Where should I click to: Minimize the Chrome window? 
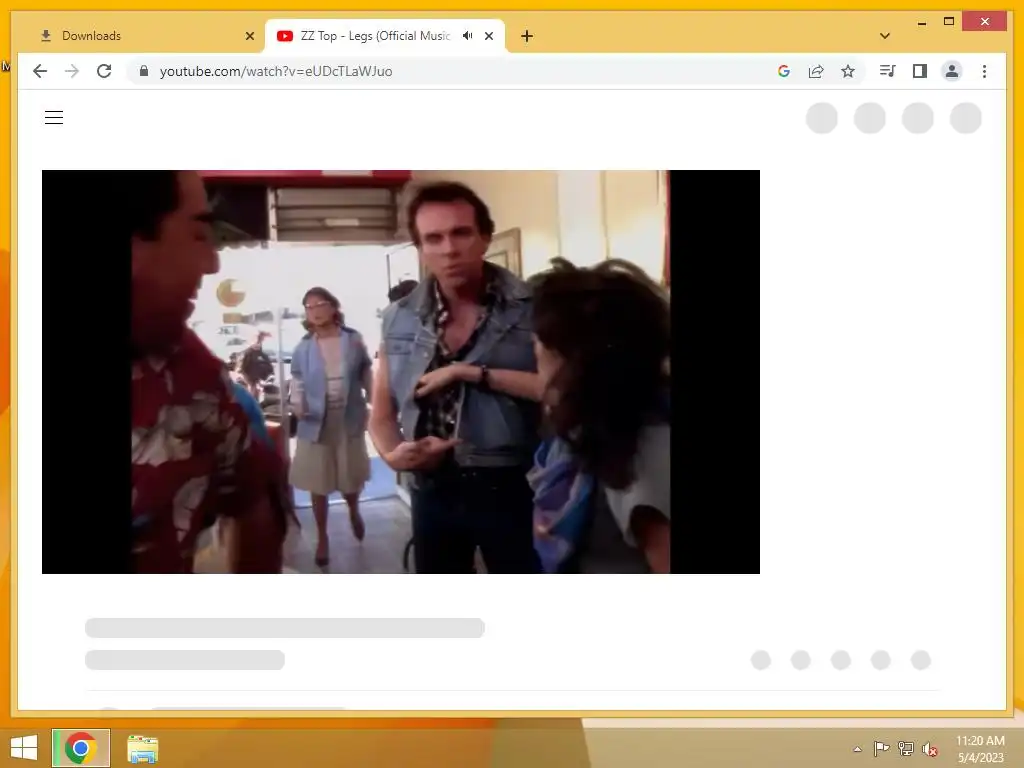click(x=921, y=22)
